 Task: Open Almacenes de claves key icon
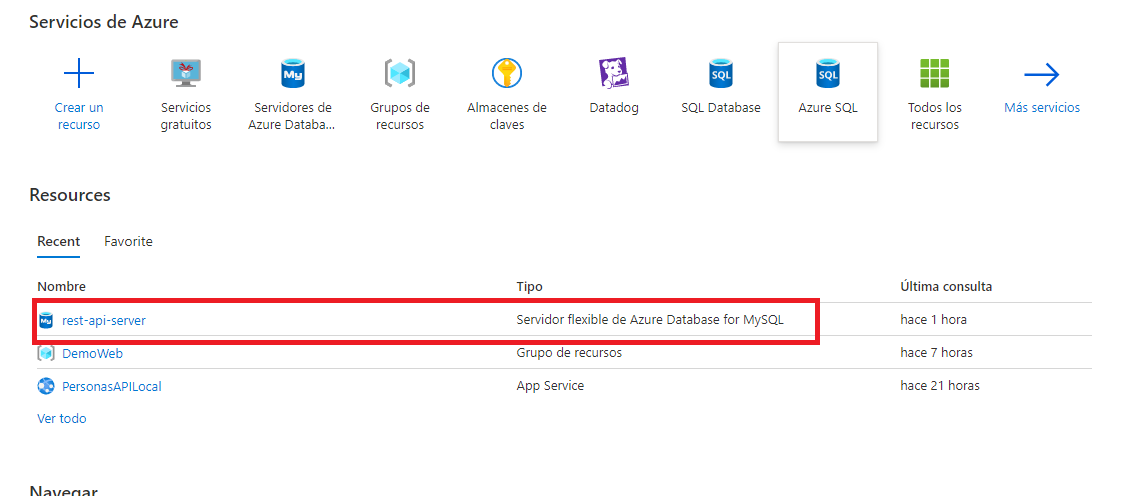tap(507, 73)
